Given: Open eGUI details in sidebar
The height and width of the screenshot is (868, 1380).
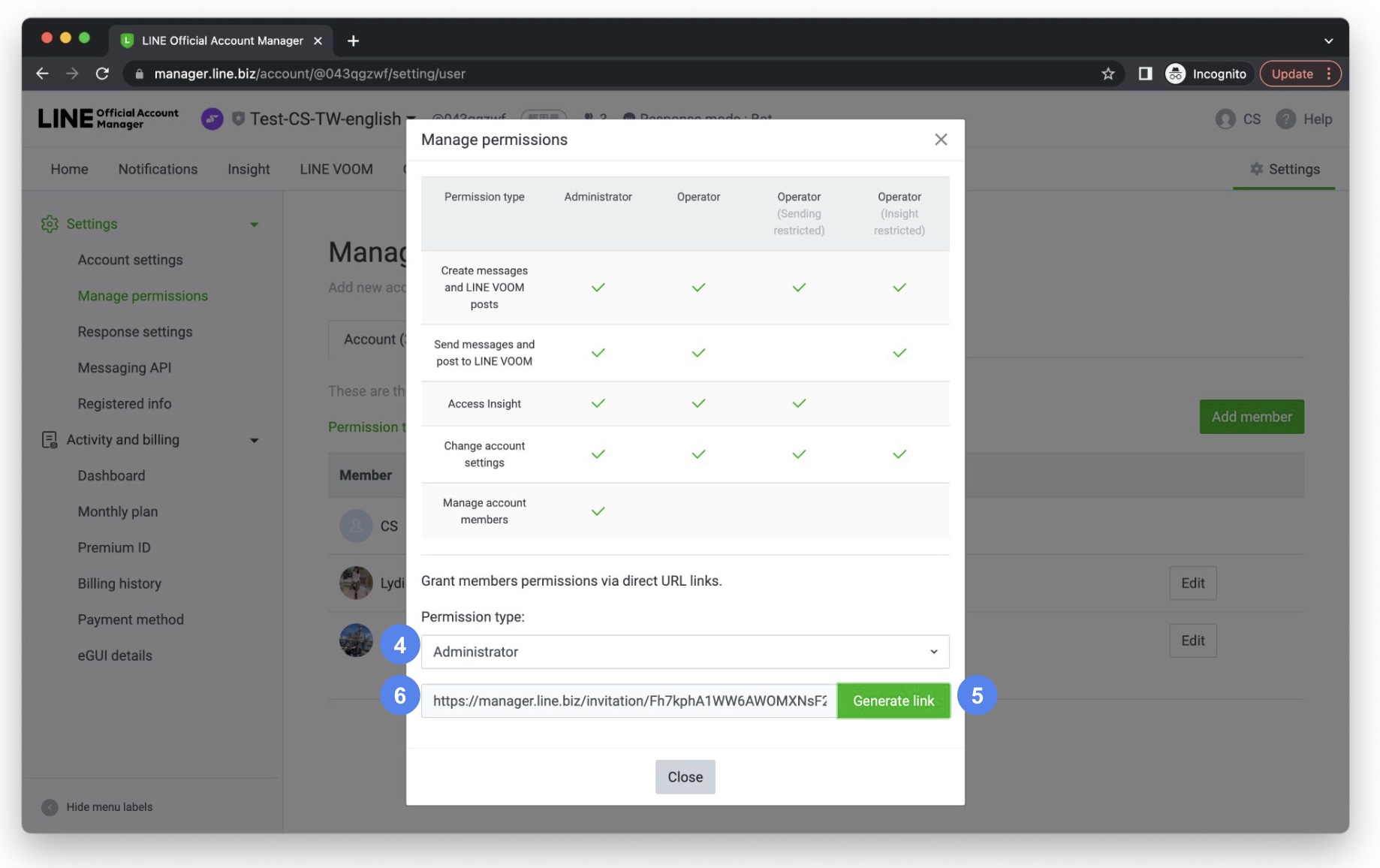Looking at the screenshot, I should 115,656.
